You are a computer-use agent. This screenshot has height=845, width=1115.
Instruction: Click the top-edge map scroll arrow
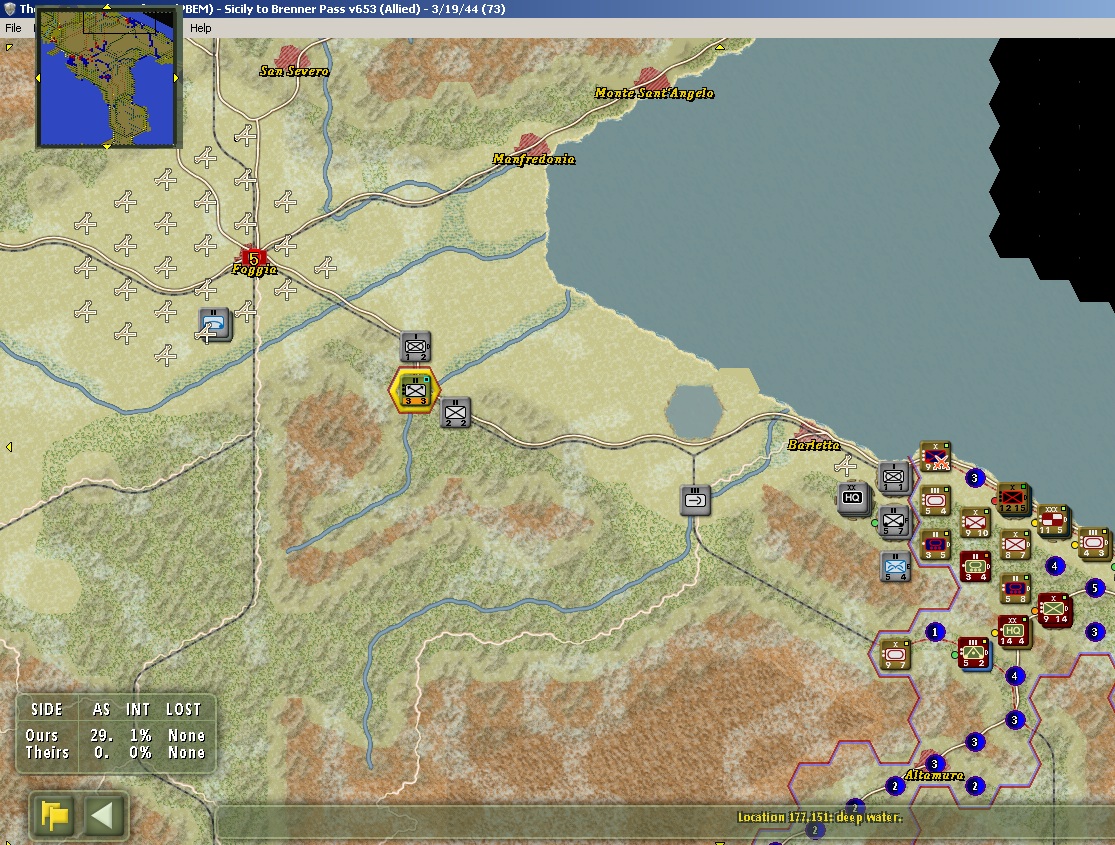tap(720, 47)
